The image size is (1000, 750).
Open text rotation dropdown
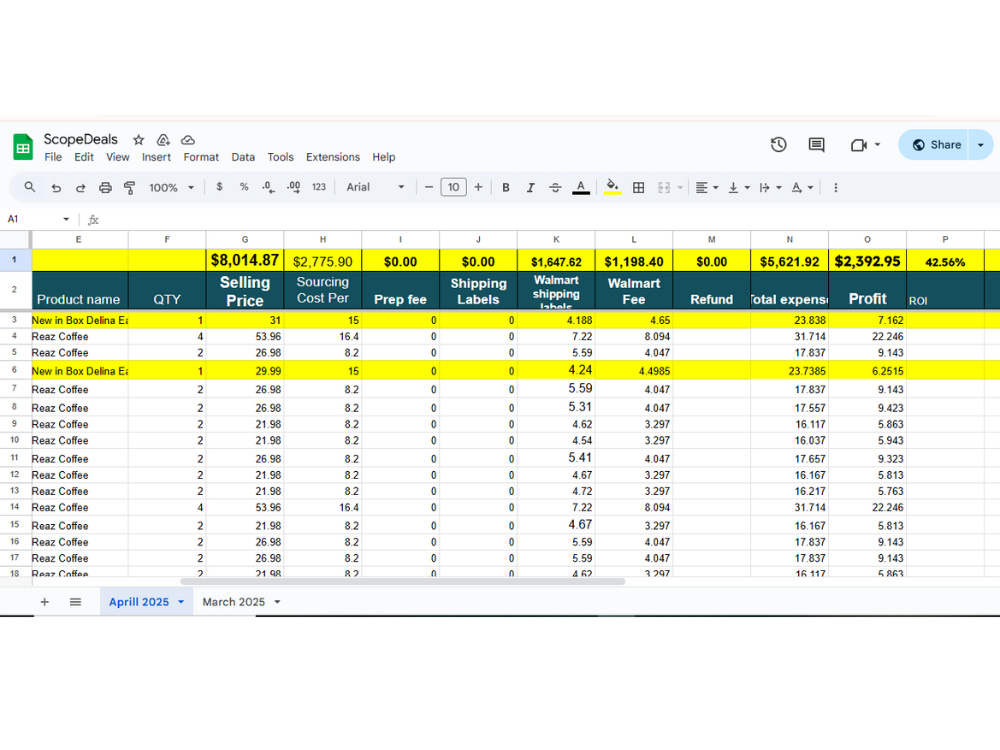click(802, 188)
